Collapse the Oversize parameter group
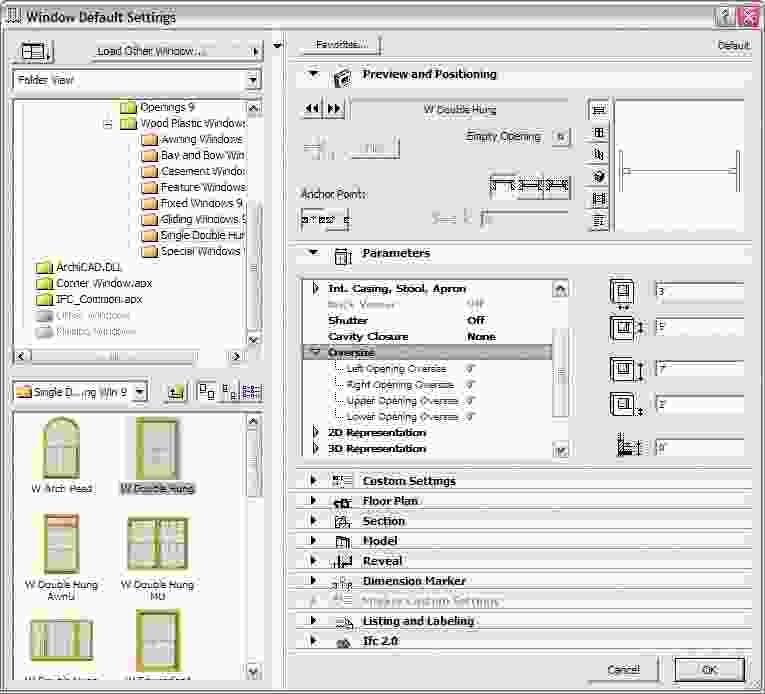765x694 pixels. (316, 352)
